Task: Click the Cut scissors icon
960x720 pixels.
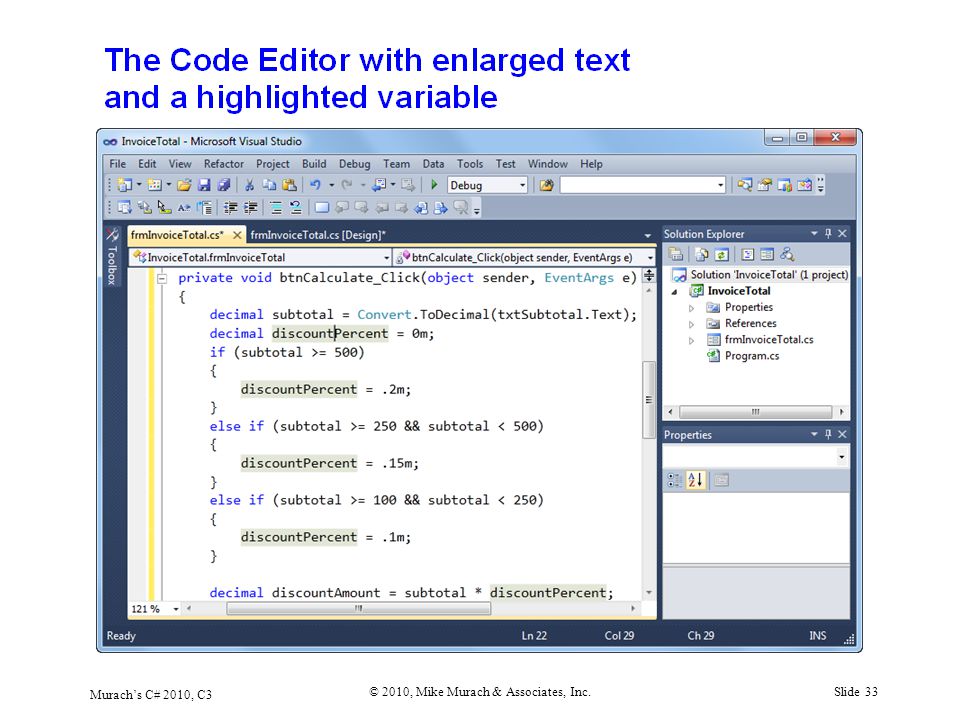Action: [249, 185]
